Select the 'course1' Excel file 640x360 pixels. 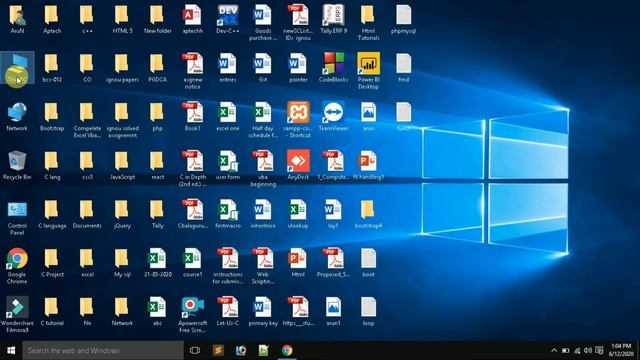click(x=193, y=262)
